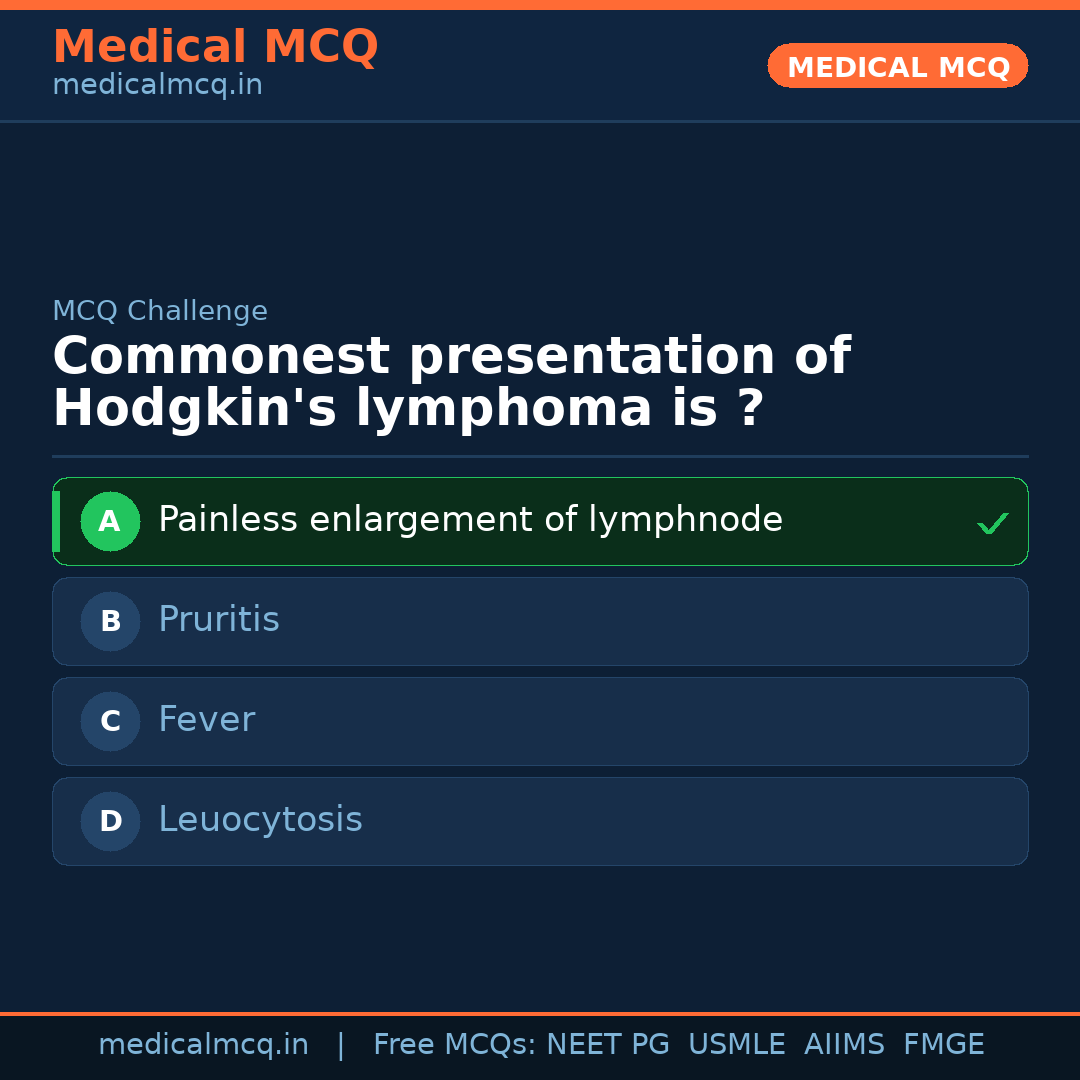Open medicalmcq.in link under the header

point(157,85)
